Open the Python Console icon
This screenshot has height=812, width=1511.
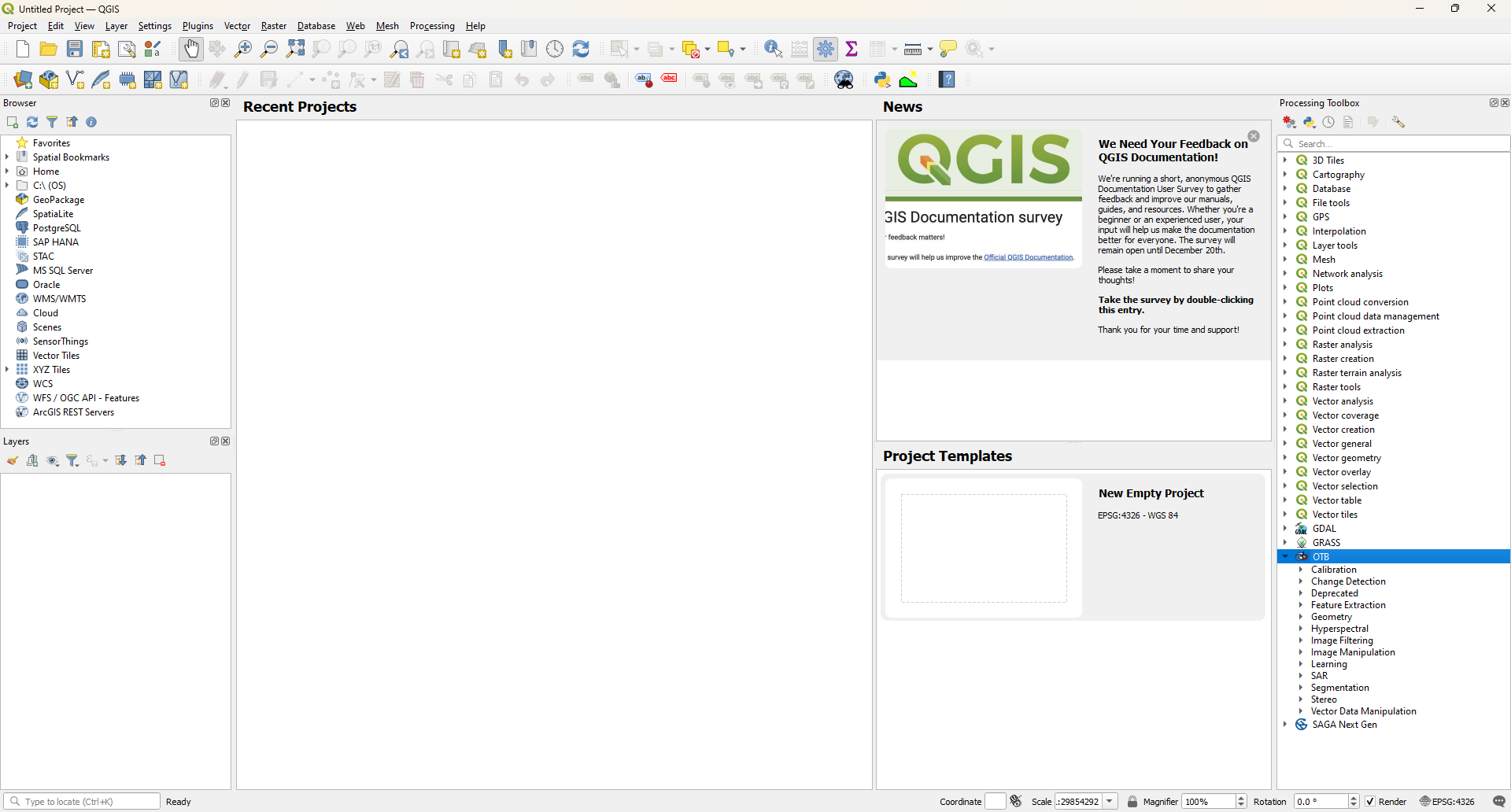[882, 79]
